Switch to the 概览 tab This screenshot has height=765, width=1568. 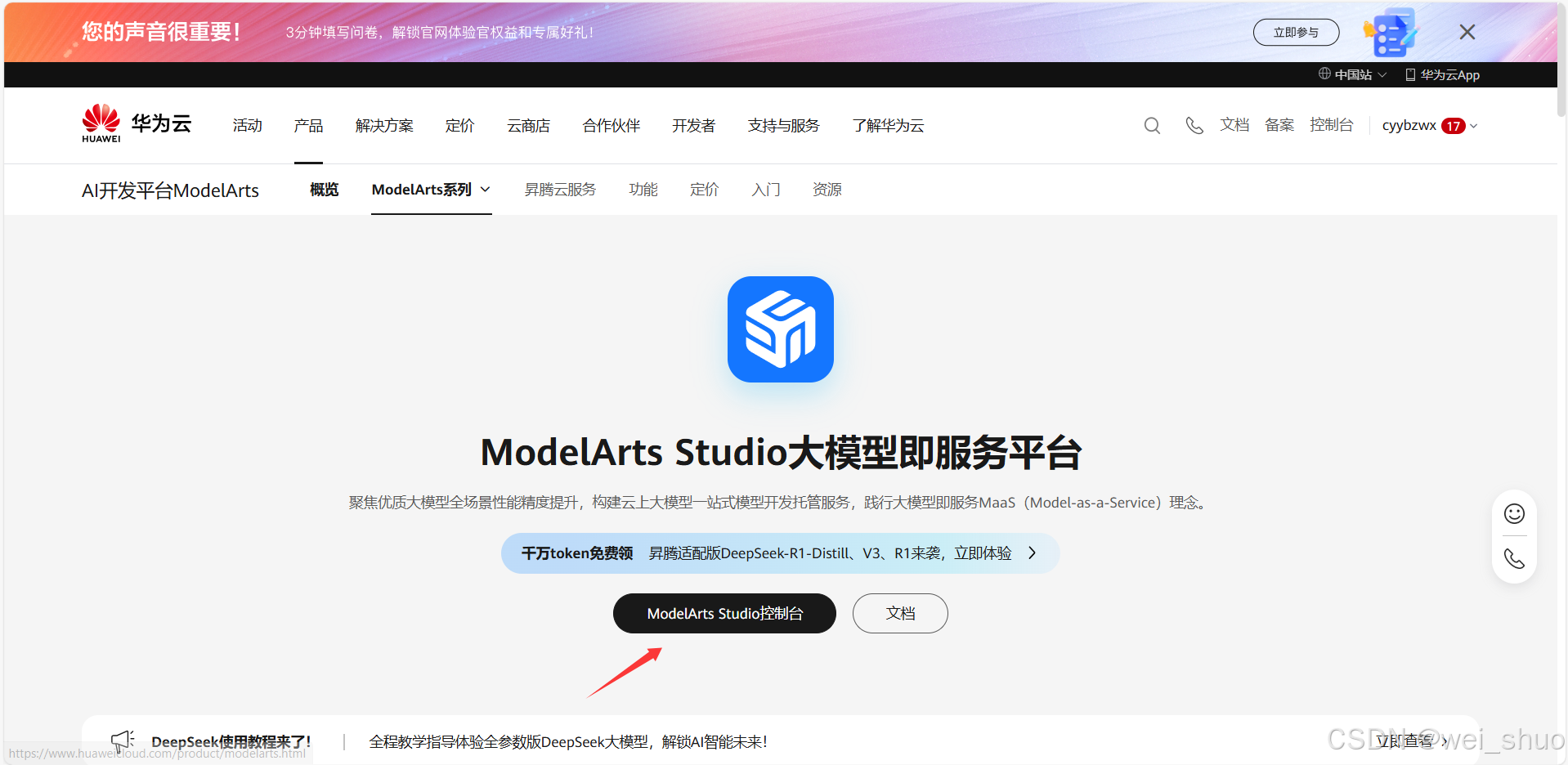pyautogui.click(x=324, y=190)
